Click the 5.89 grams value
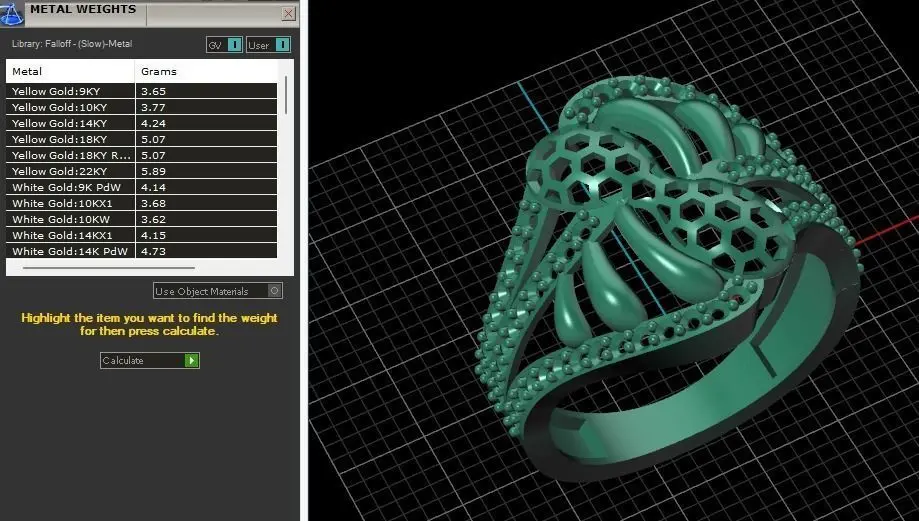The height and width of the screenshot is (521, 919). coord(154,171)
